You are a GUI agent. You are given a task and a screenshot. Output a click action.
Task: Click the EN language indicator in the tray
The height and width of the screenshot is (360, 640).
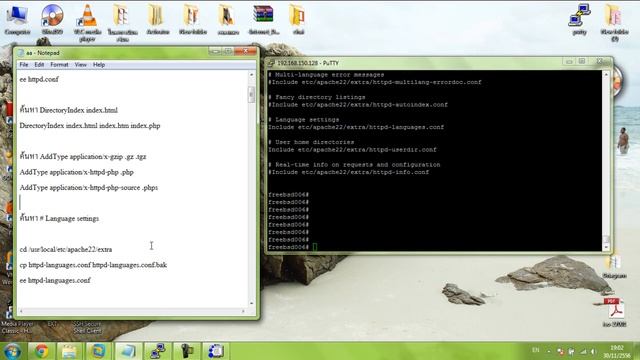click(536, 350)
